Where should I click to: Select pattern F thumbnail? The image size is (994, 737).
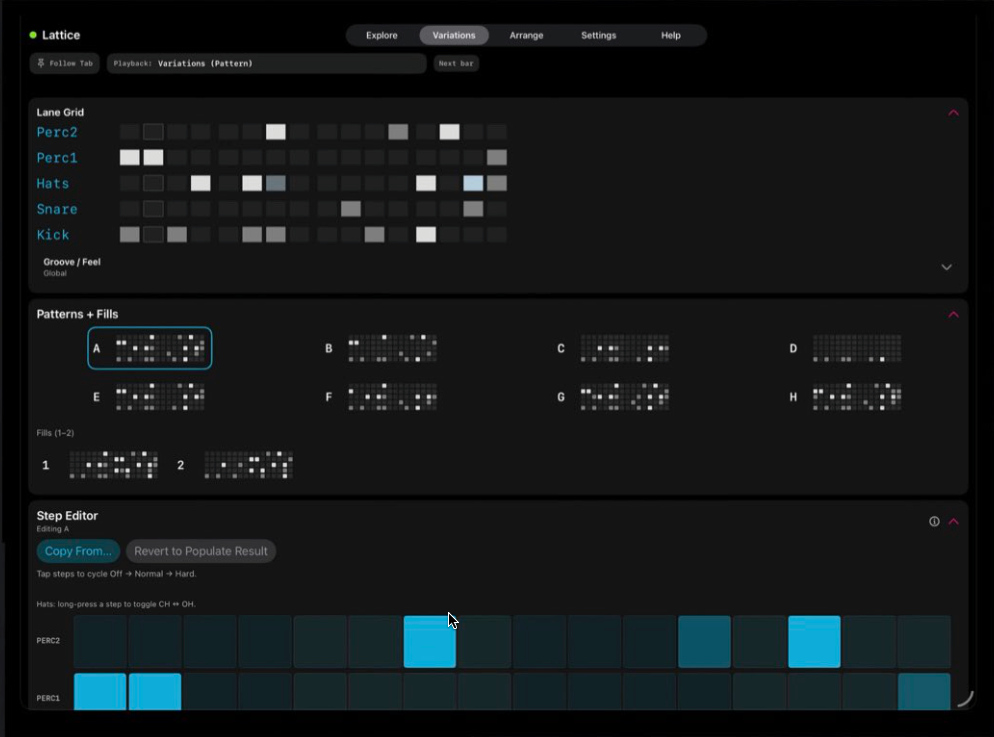pyautogui.click(x=392, y=397)
